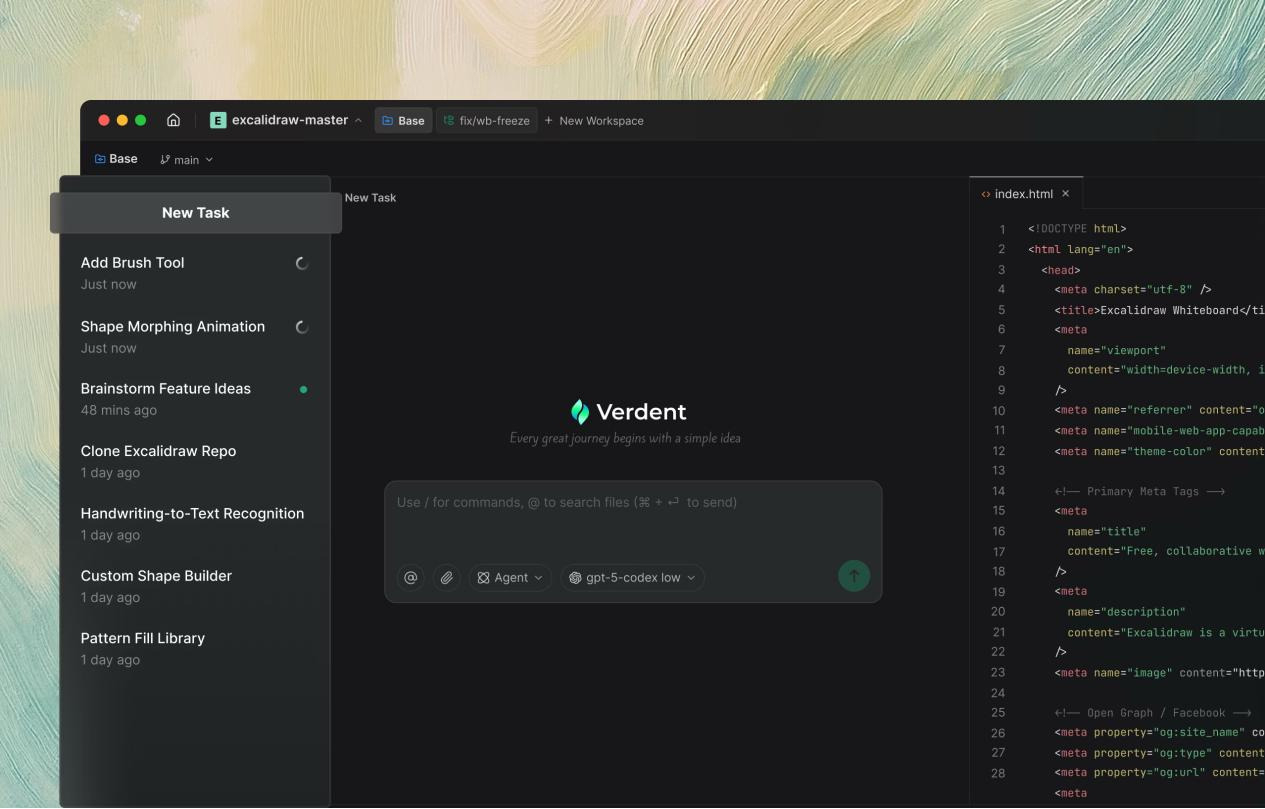Click the folder icon on the Base tab
This screenshot has width=1265, height=809.
389,120
